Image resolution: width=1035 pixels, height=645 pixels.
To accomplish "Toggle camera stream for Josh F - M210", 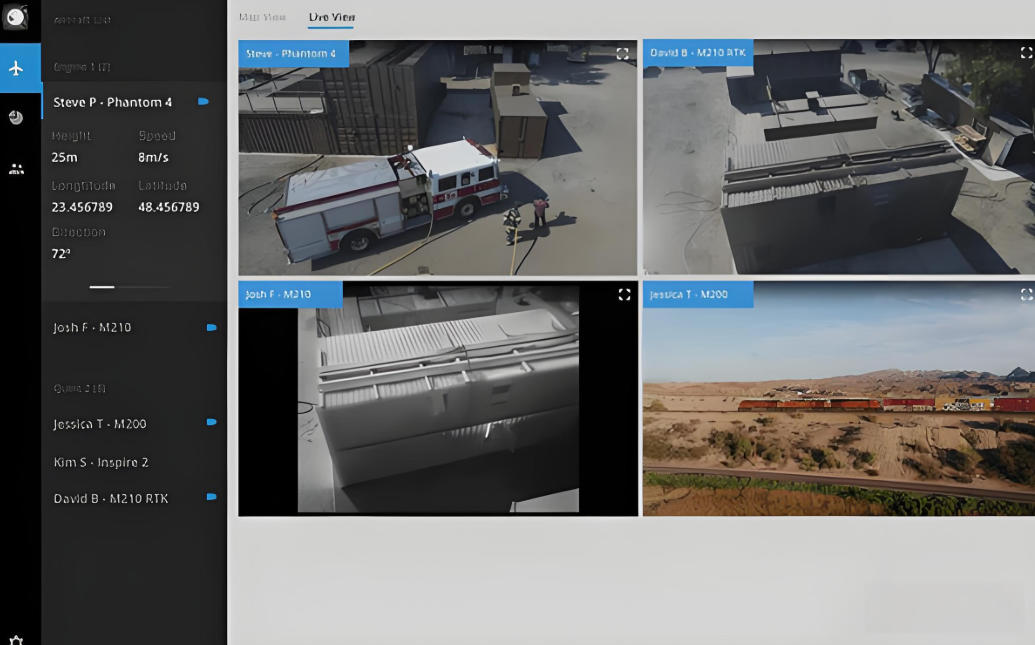I will coord(211,327).
